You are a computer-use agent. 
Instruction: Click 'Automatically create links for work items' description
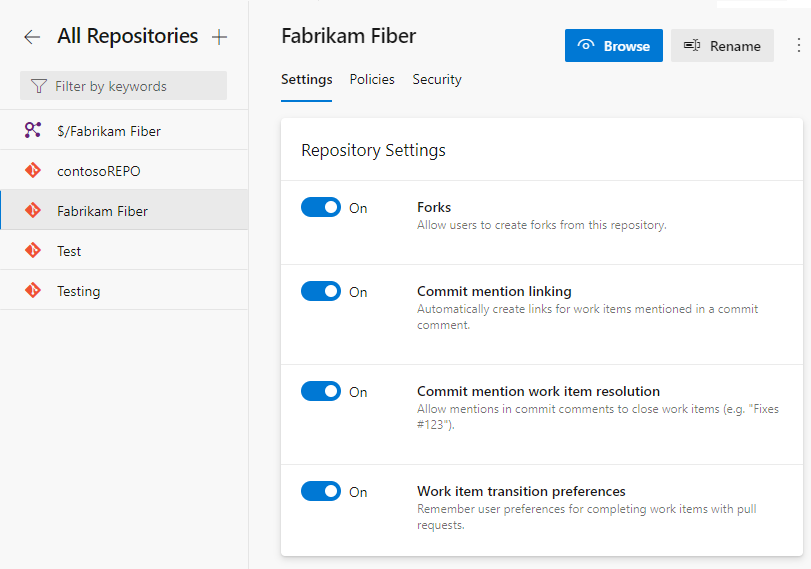tap(588, 317)
